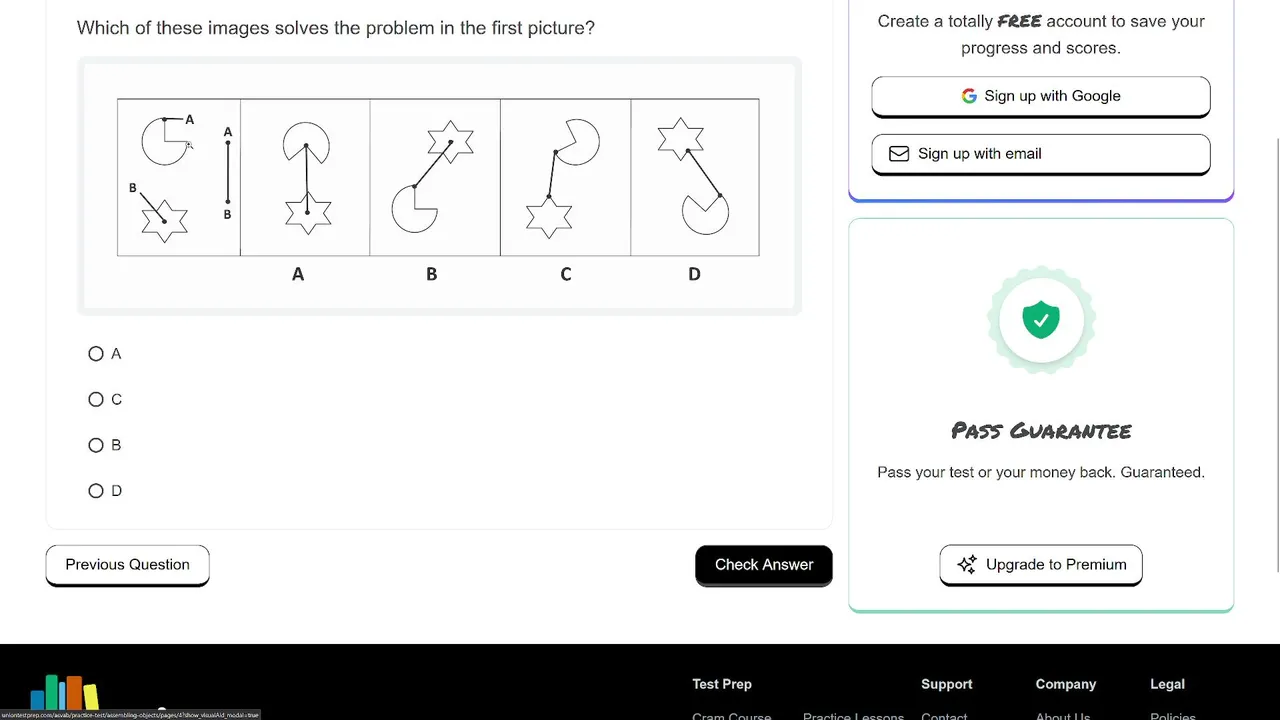Go to the Previous Question
This screenshot has width=1280, height=720.
[x=127, y=565]
